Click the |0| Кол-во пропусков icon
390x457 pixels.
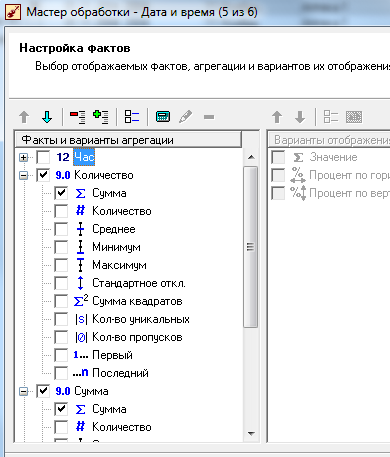coord(81,337)
